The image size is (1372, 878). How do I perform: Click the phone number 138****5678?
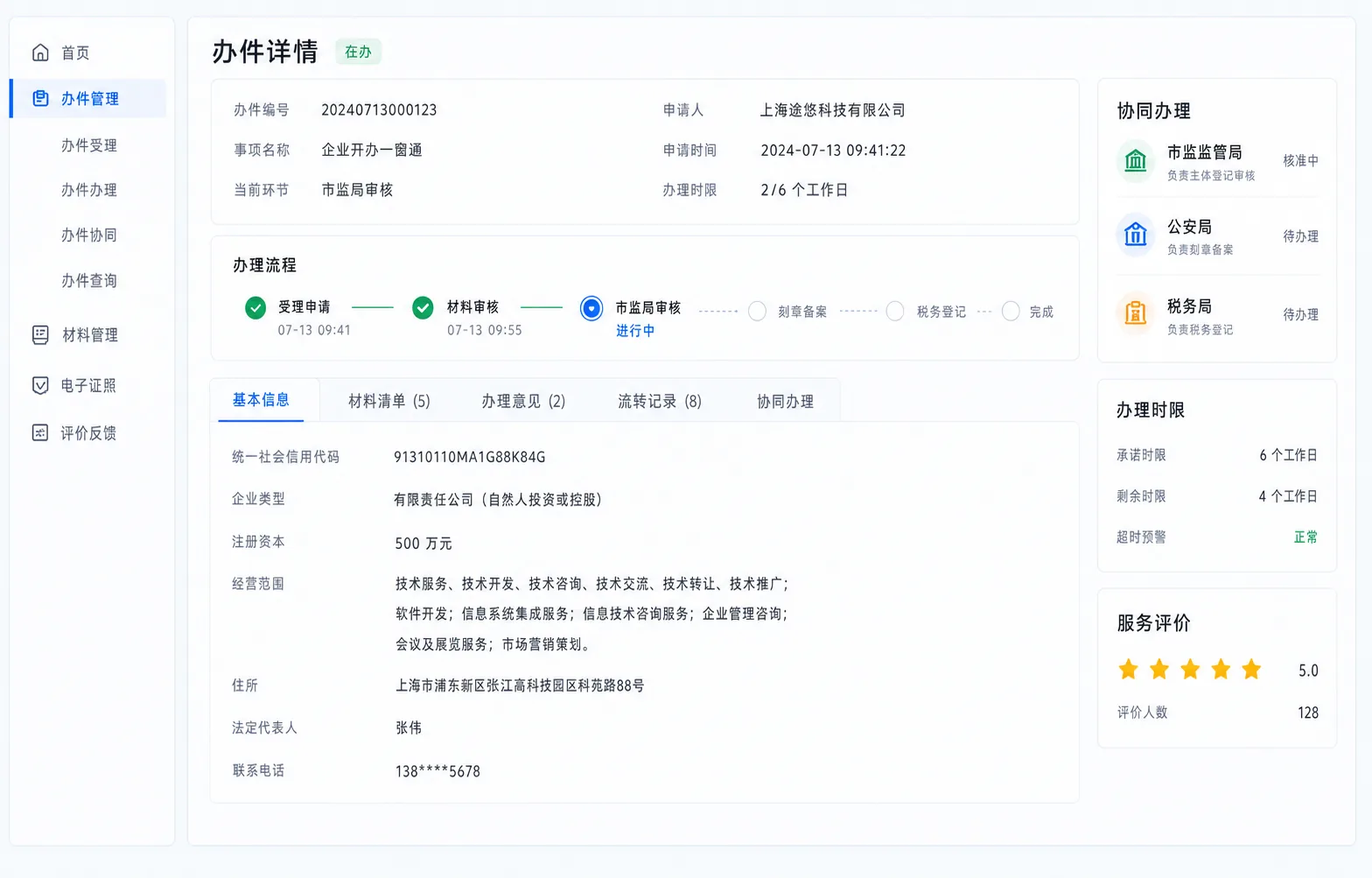[437, 771]
